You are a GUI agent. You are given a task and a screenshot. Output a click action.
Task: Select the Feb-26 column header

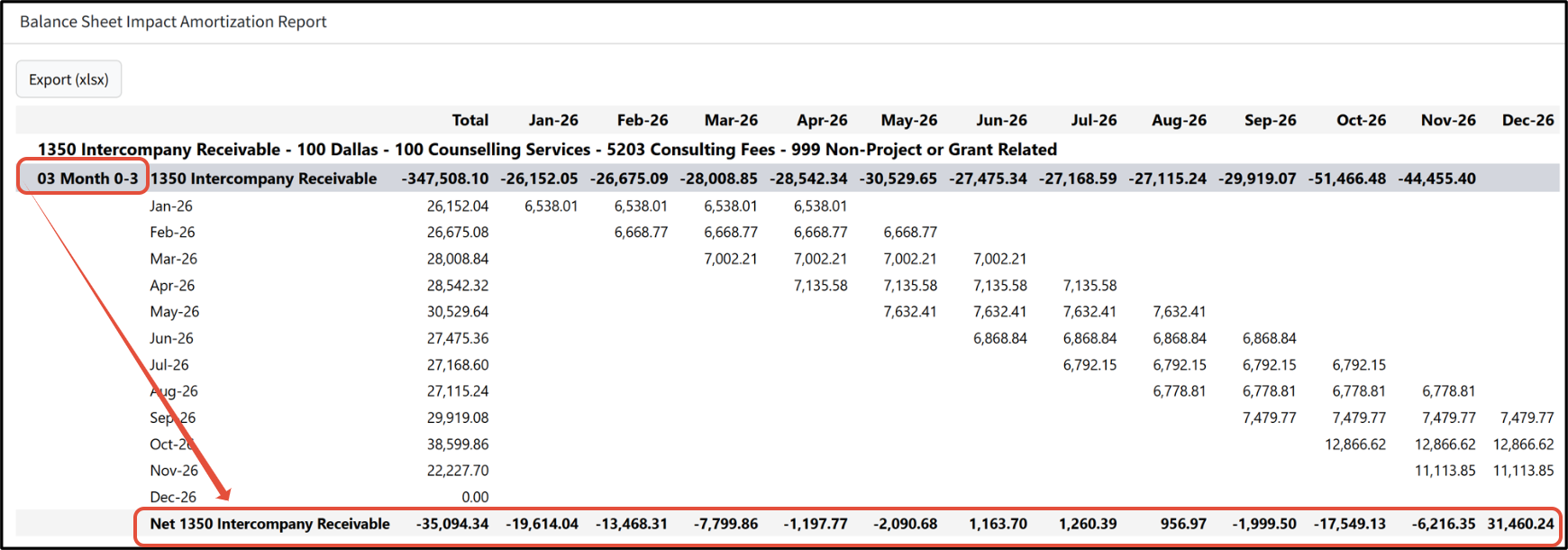(643, 120)
